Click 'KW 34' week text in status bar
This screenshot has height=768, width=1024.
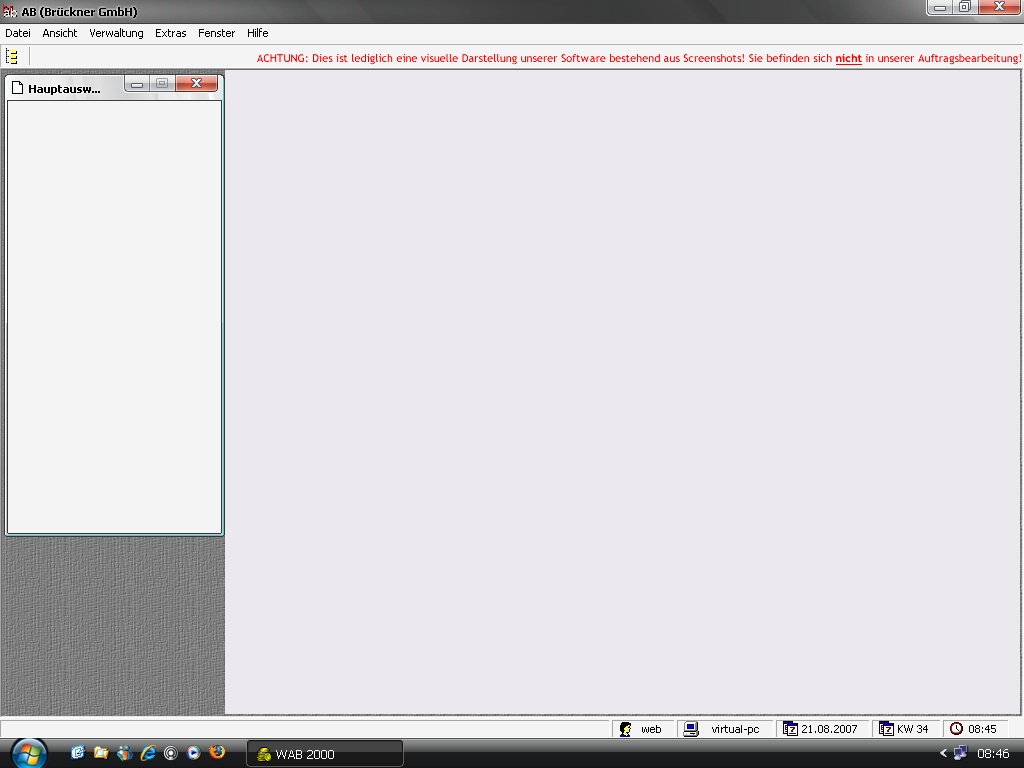pos(912,729)
